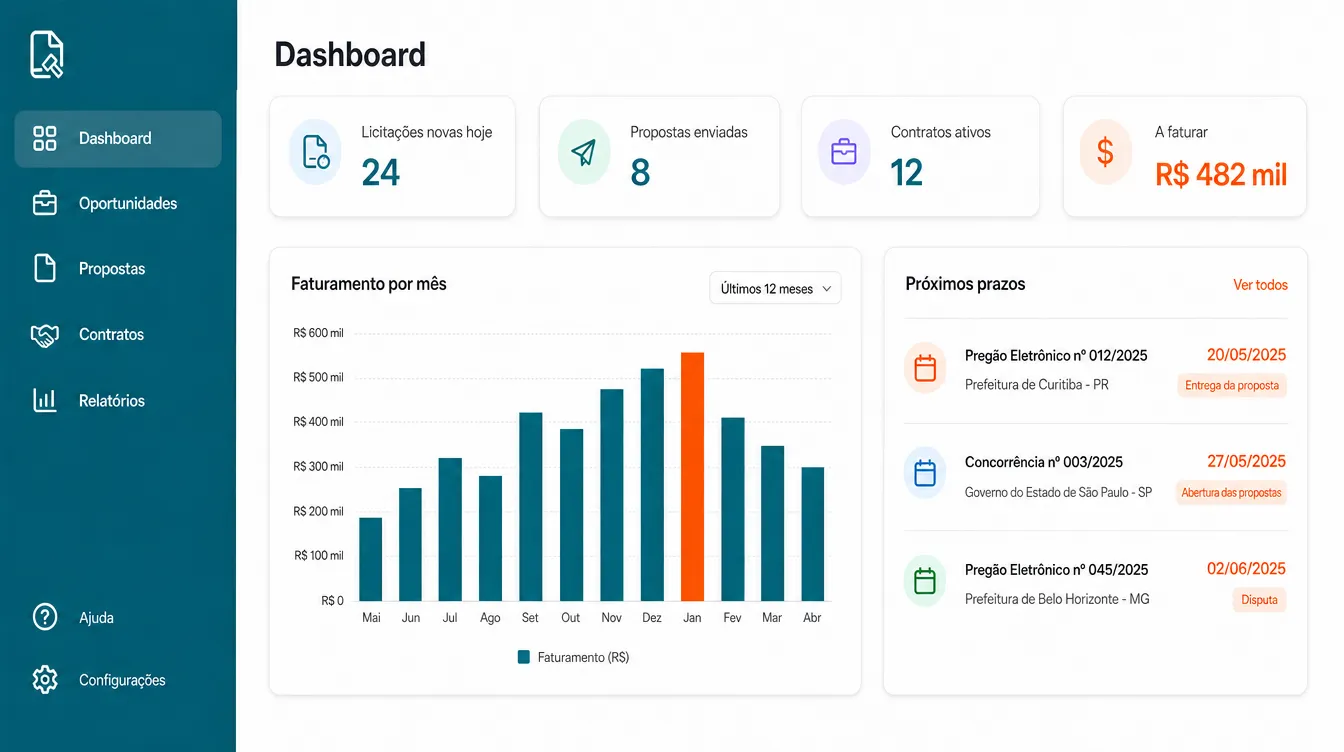This screenshot has height=752, width=1344.
Task: Click the date 27/05/2025
Action: pyautogui.click(x=1246, y=462)
